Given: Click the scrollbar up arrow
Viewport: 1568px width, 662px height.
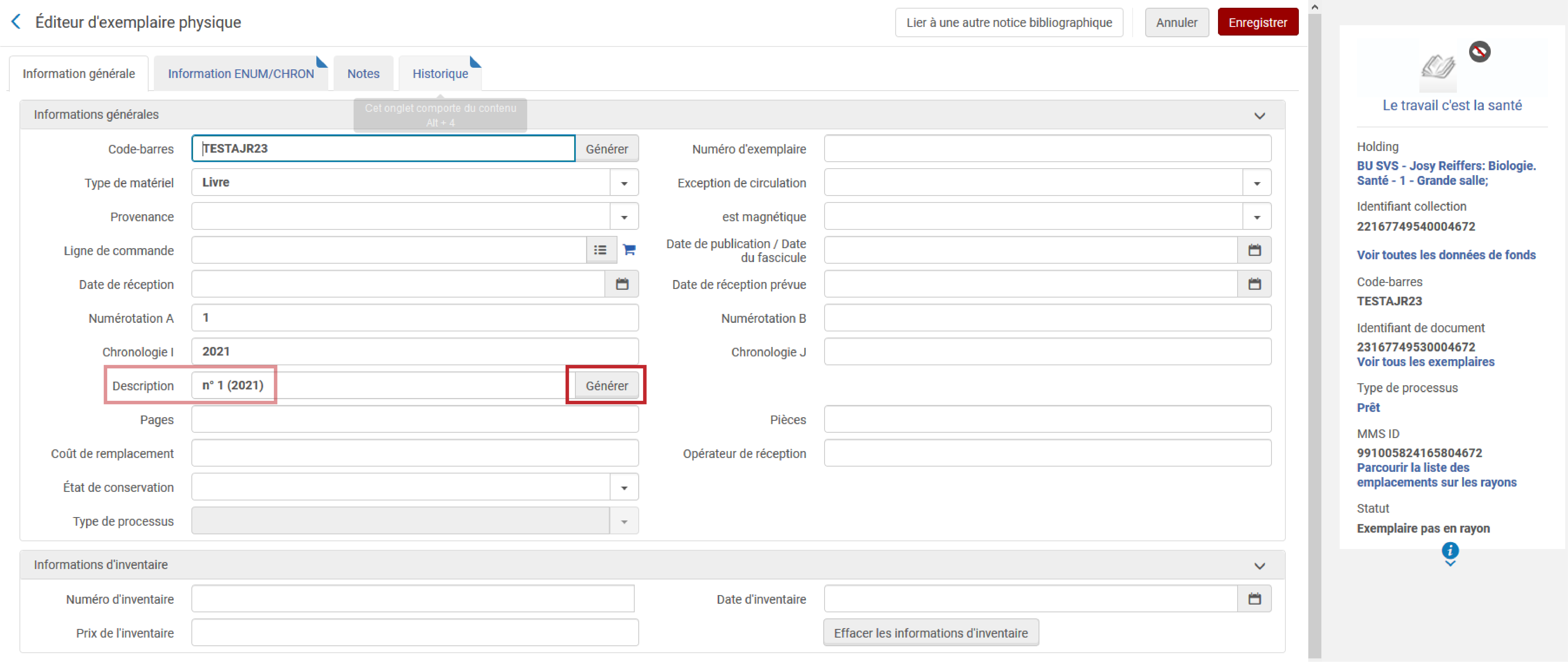Looking at the screenshot, I should pyautogui.click(x=1315, y=7).
